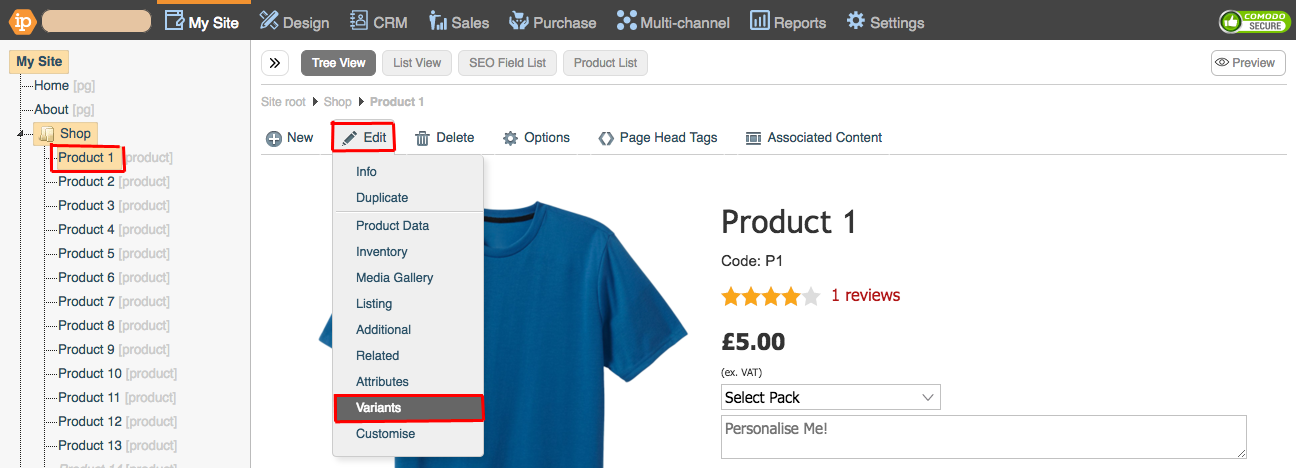Select Media Gallery in the Edit menu

(394, 278)
